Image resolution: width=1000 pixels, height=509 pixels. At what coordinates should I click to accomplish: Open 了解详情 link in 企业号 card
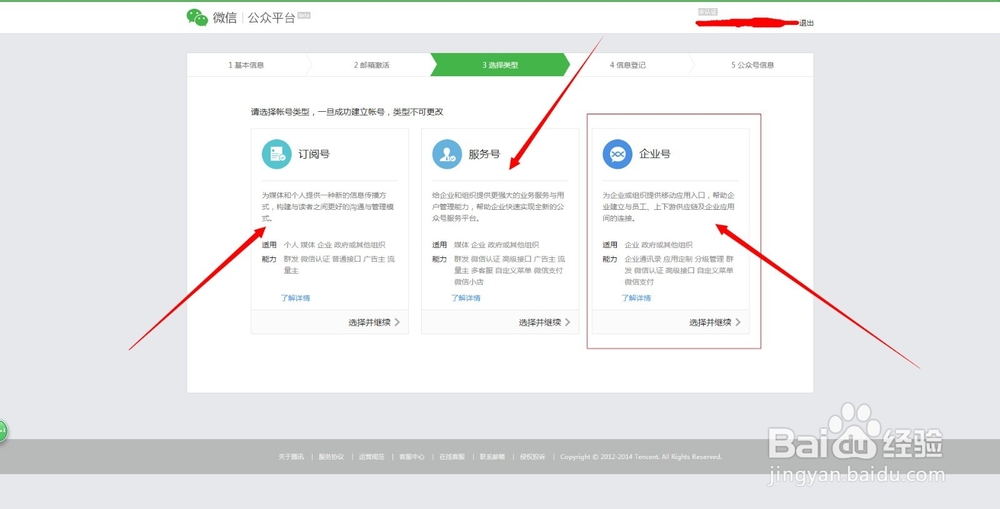click(636, 298)
